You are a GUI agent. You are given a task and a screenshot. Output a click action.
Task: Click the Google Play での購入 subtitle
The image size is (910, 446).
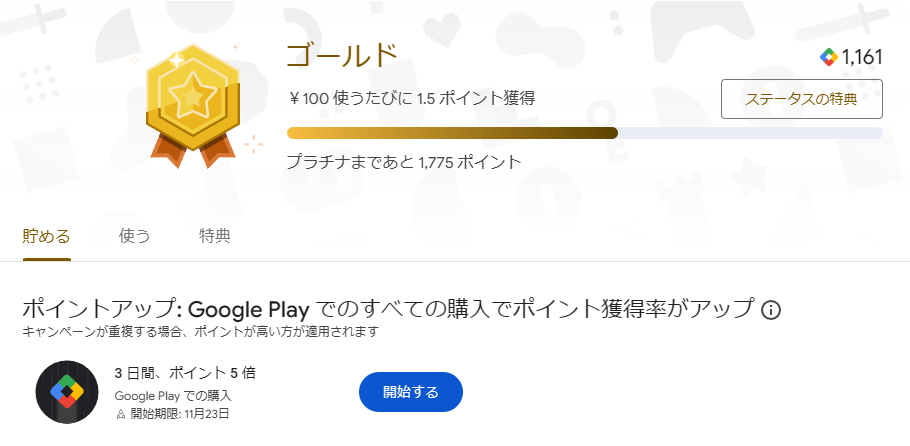pos(174,395)
